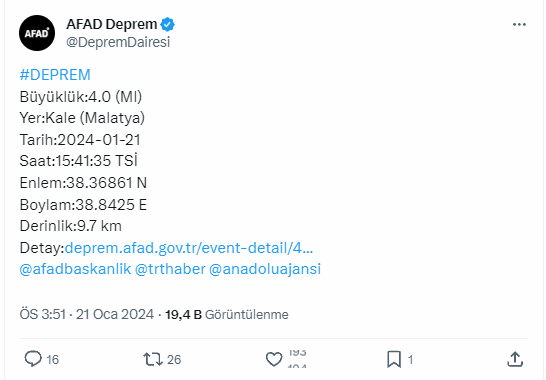The image size is (546, 380).
Task: Click the blue verified badge icon
Action: (x=167, y=24)
